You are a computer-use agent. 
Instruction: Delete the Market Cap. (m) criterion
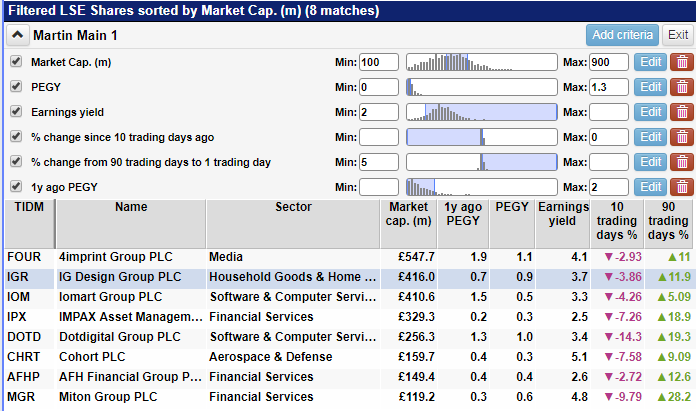[x=682, y=62]
